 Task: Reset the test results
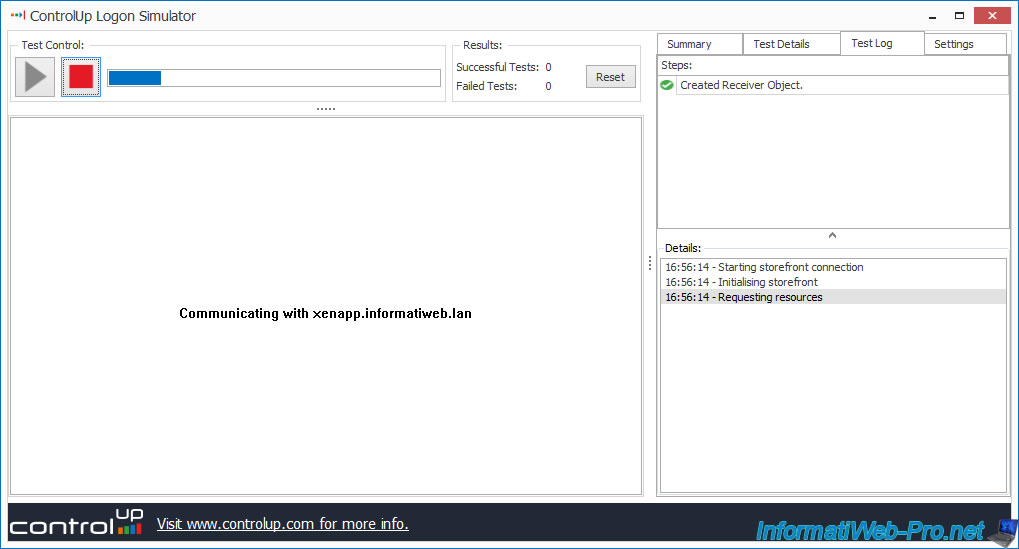coord(610,77)
